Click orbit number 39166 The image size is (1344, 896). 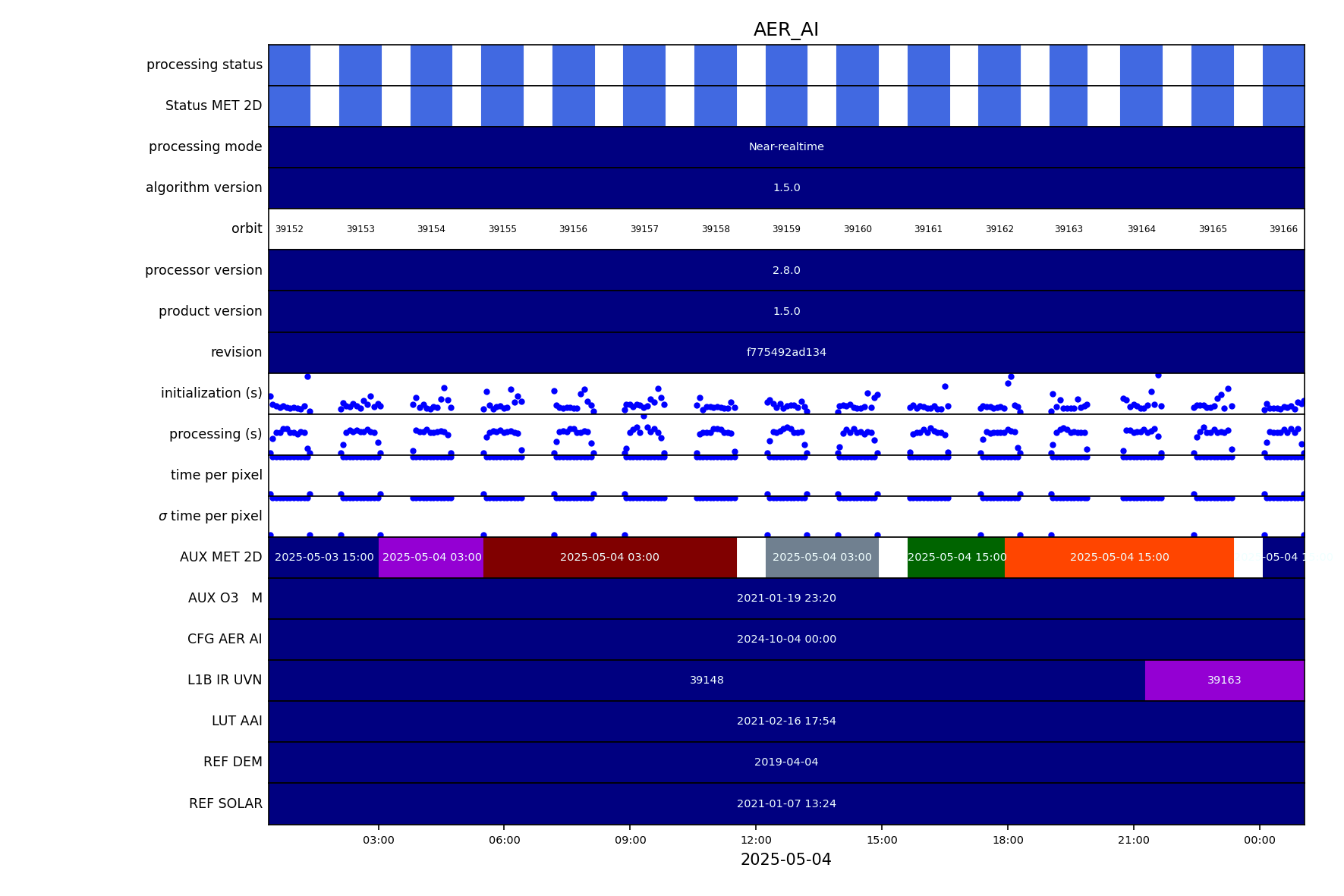click(1283, 229)
